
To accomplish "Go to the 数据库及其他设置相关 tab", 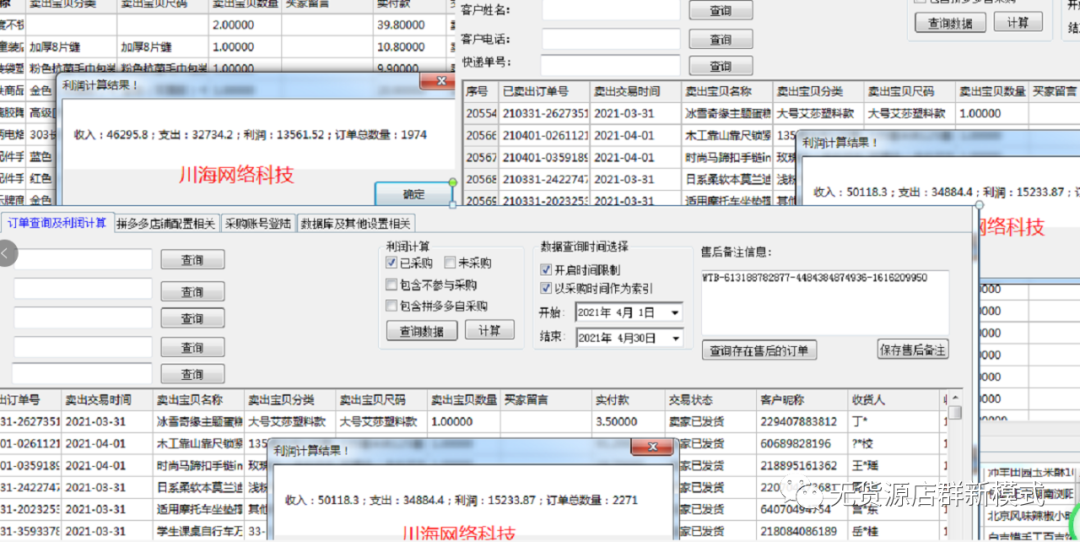I will (355, 223).
